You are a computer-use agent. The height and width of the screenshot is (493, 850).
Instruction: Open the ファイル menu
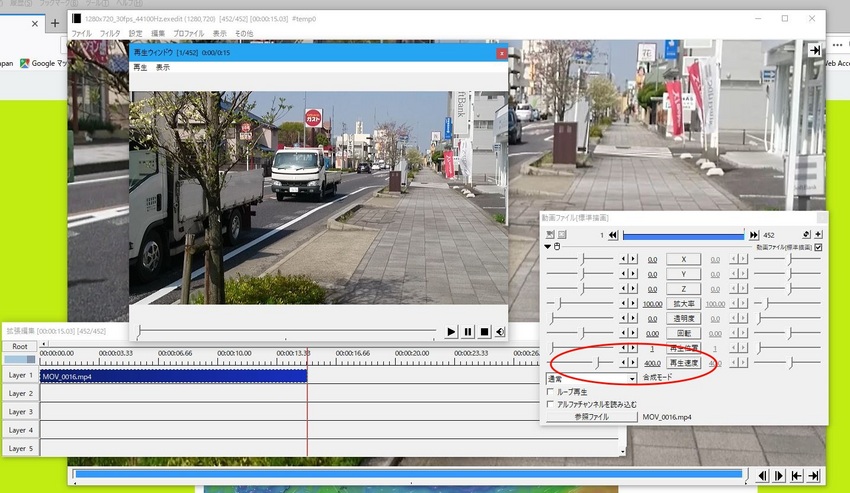81,34
